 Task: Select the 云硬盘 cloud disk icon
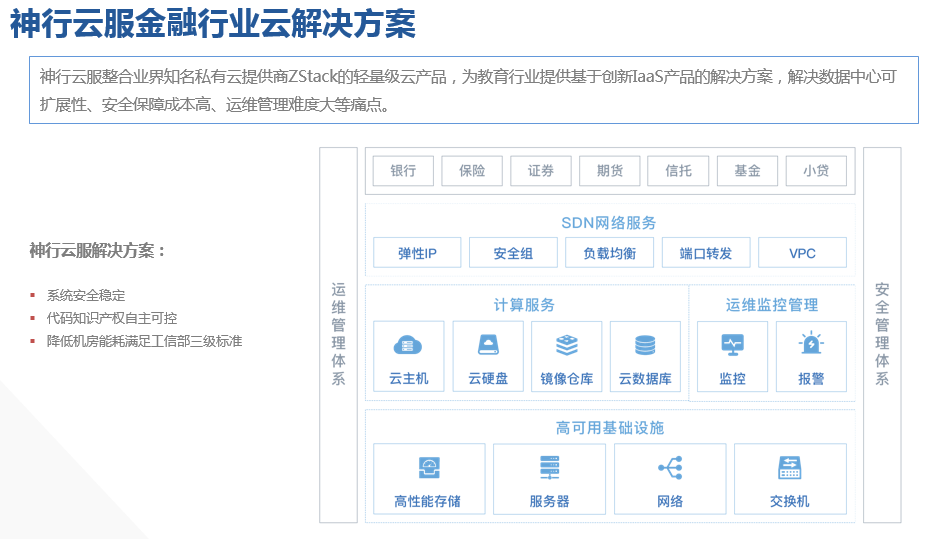pyautogui.click(x=488, y=346)
